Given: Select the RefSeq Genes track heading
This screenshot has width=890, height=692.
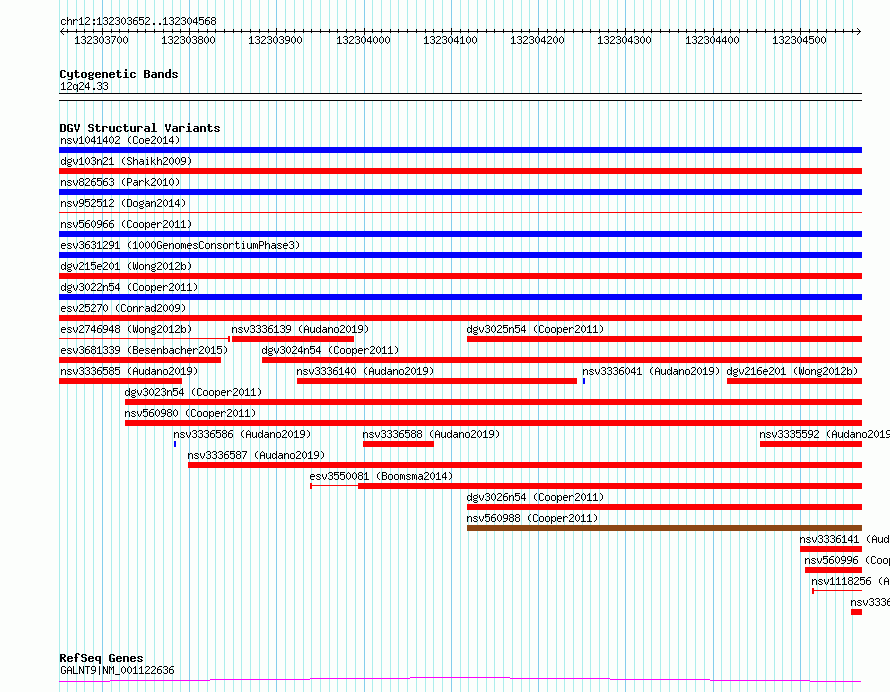Looking at the screenshot, I should tap(101, 658).
